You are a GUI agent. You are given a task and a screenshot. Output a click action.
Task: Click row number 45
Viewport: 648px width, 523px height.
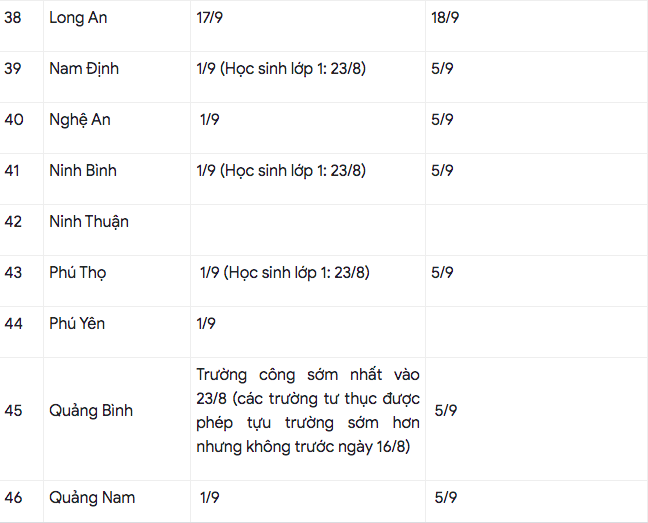tap(13, 410)
